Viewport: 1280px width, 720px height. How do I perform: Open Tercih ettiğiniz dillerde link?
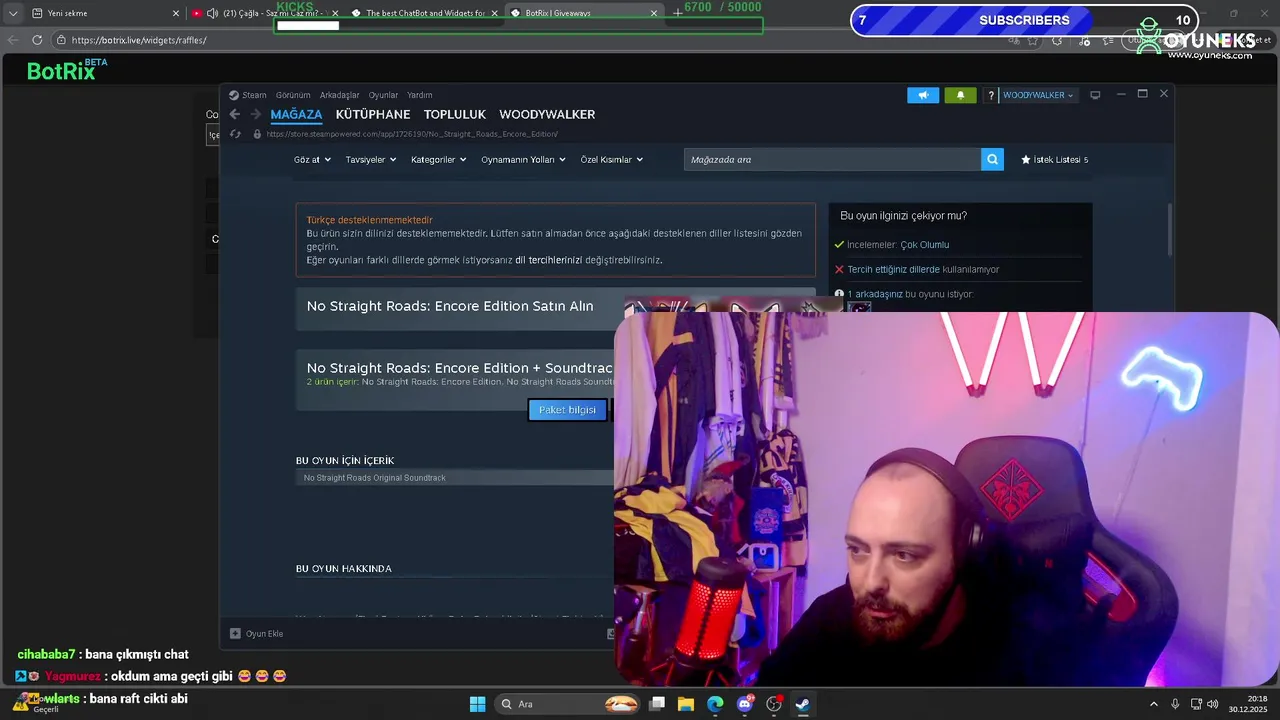tap(893, 269)
